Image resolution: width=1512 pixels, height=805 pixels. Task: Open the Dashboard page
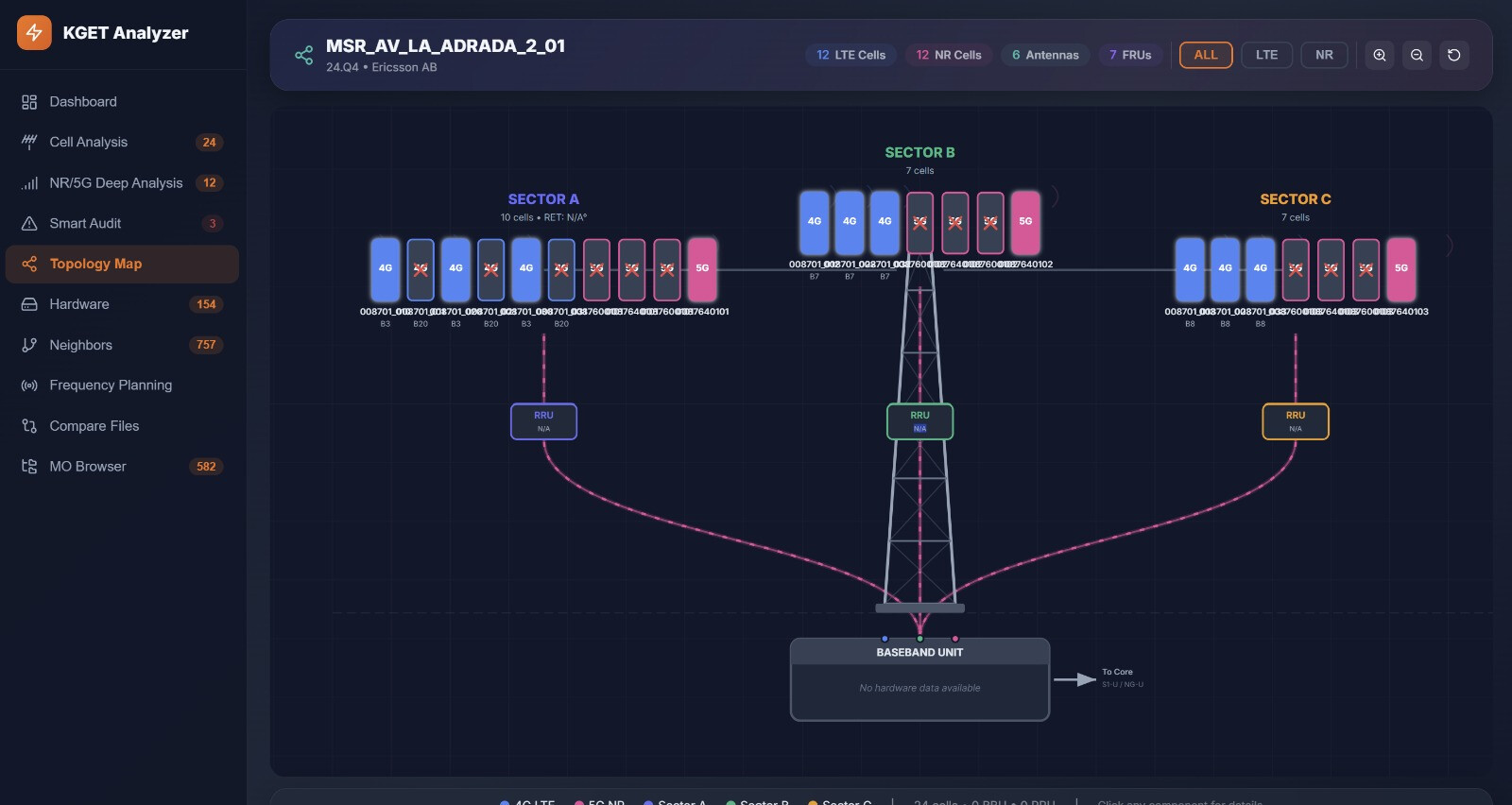[x=83, y=102]
